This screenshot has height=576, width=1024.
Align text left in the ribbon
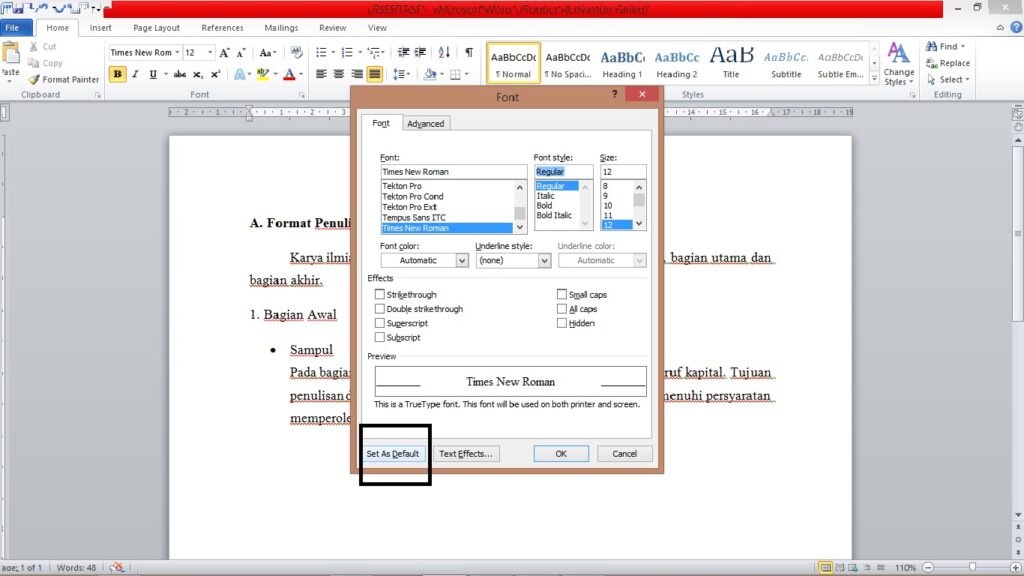[321, 74]
